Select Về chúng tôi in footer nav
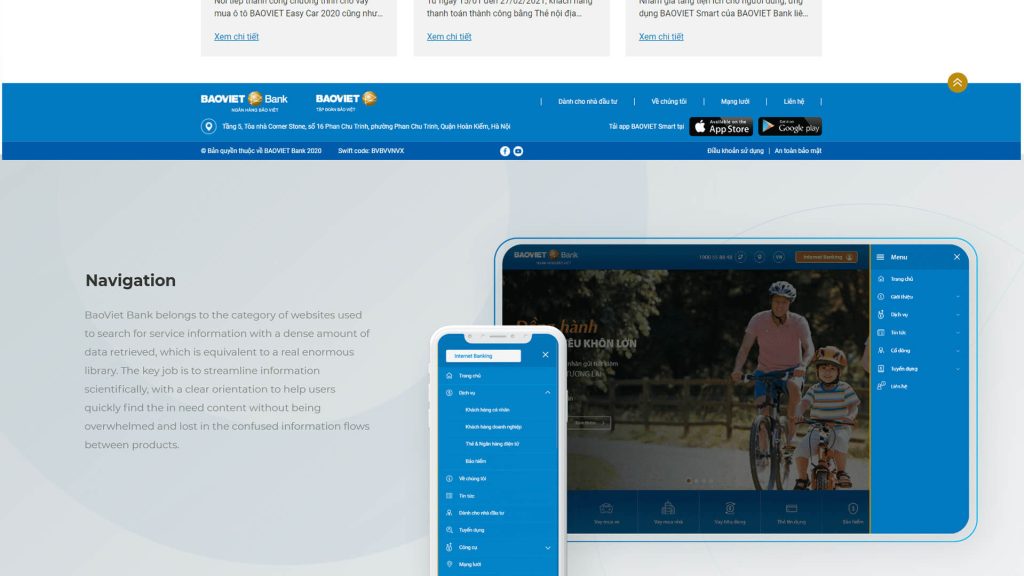 coord(669,102)
